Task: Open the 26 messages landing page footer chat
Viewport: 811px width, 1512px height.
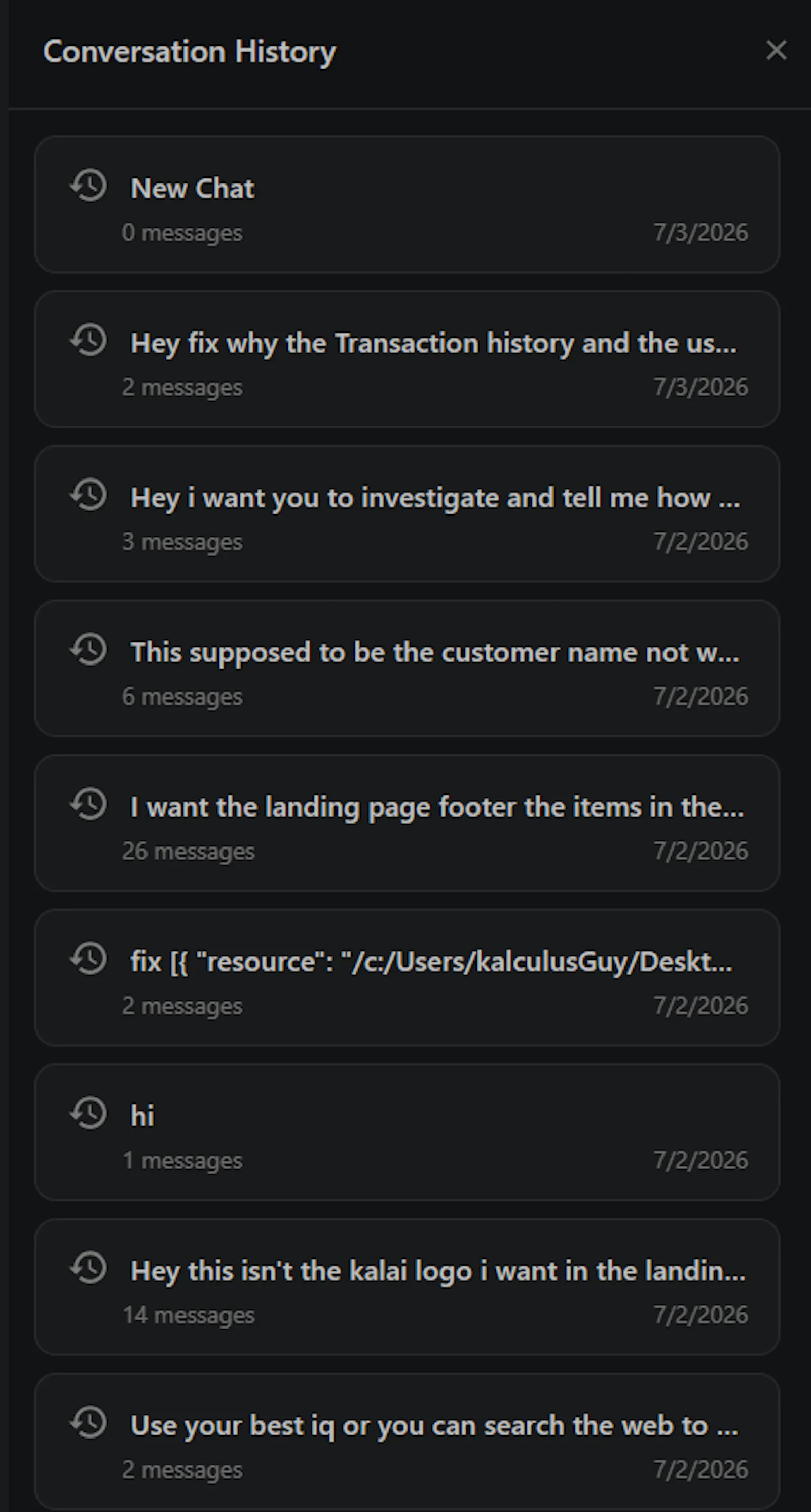Action: tap(407, 823)
